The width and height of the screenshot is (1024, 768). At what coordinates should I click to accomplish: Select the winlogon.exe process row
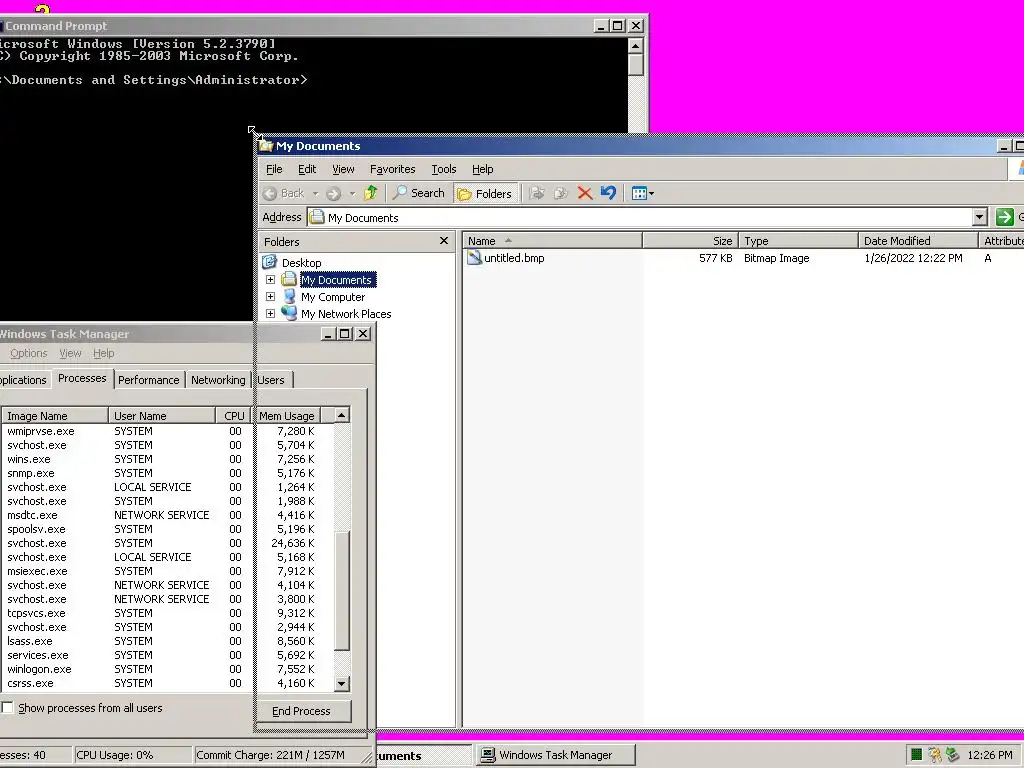click(167, 669)
